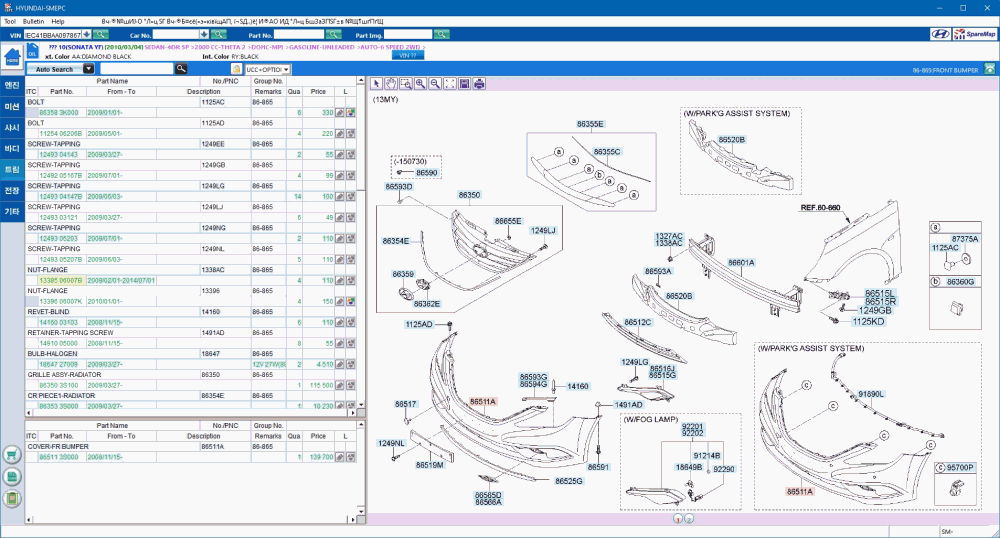Click the zoom in magnifier icon

(420, 84)
